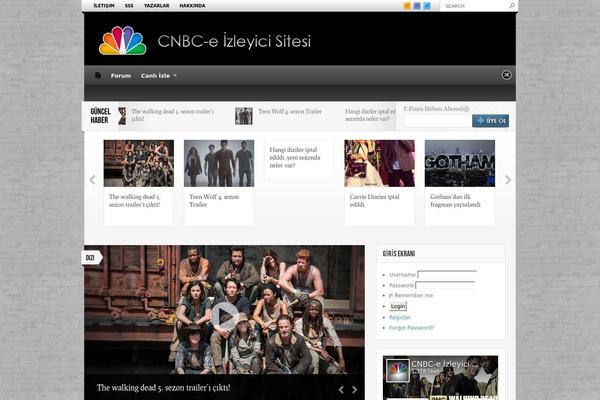Click small Walking Dead ticker thumbnail
Viewport: 600px width, 400px height.
pos(122,116)
